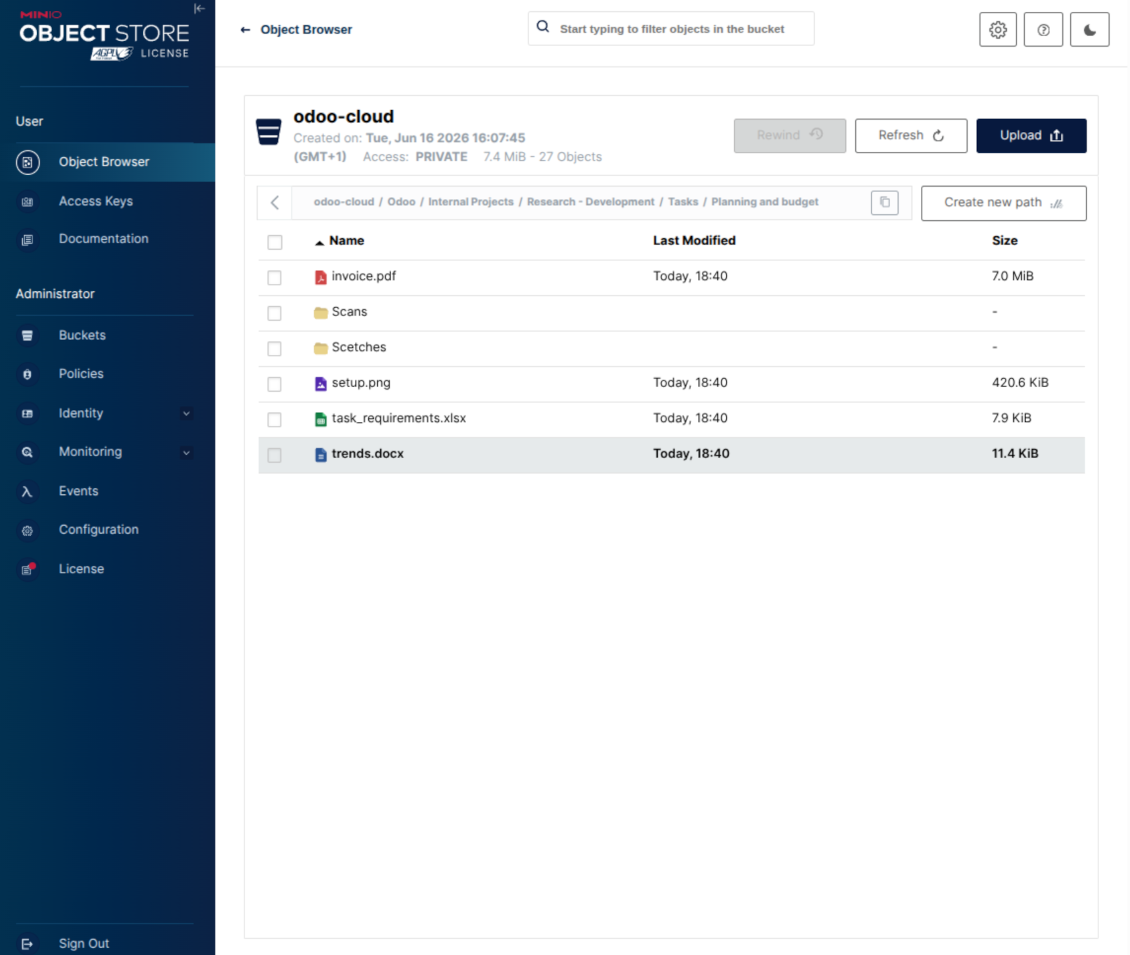Image resolution: width=1130 pixels, height=955 pixels.
Task: Sort by Size column header
Action: click(1005, 241)
